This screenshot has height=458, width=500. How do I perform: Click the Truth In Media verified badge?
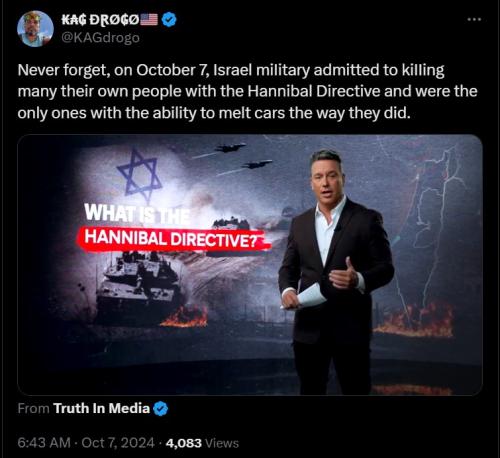coord(161,409)
